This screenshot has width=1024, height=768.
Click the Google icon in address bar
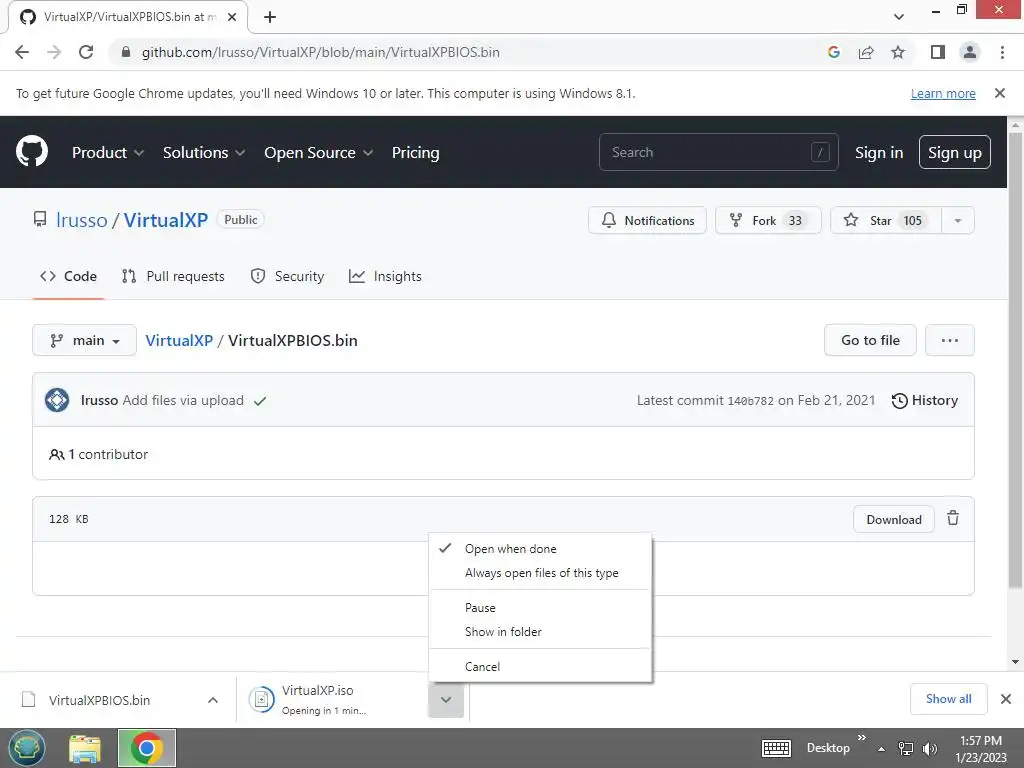[x=833, y=52]
